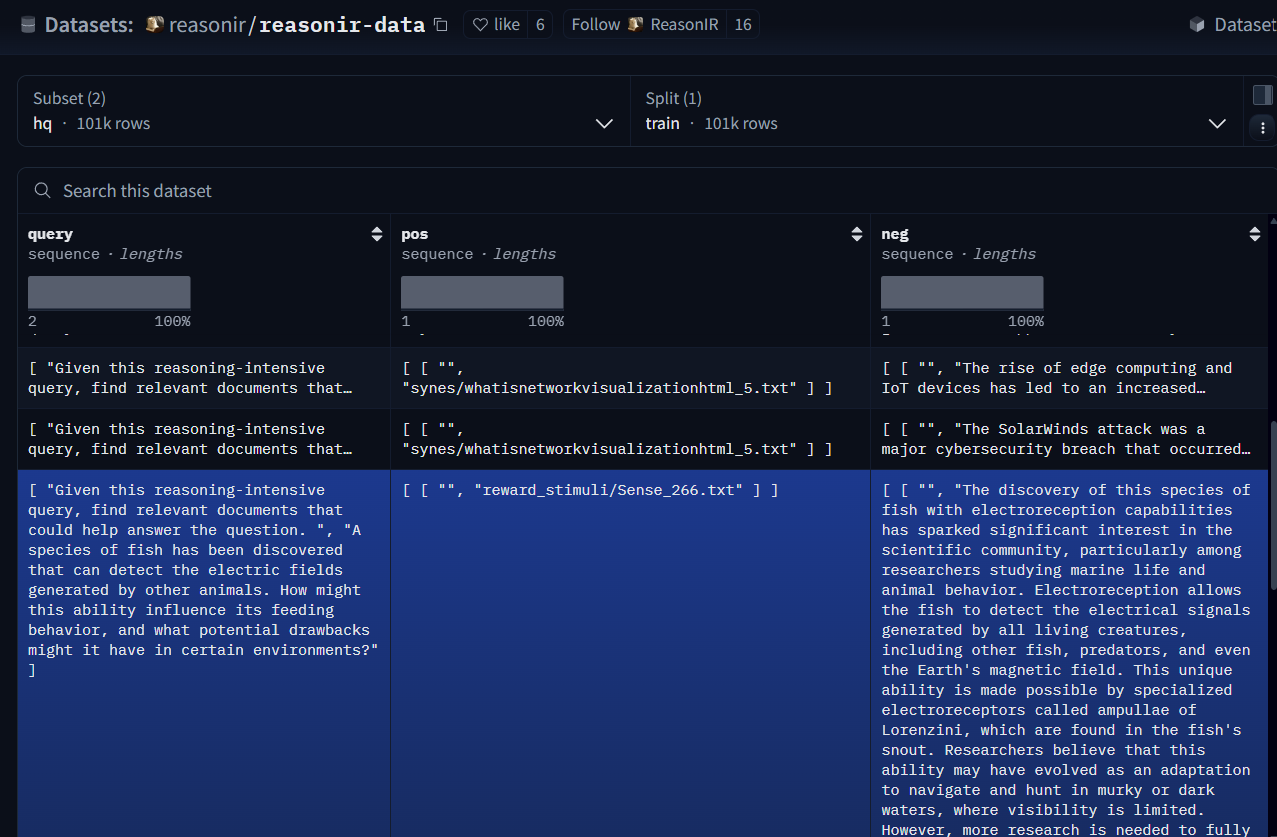Screen dimensions: 1277x837
Task: Sort by the neg column
Action: point(1254,234)
